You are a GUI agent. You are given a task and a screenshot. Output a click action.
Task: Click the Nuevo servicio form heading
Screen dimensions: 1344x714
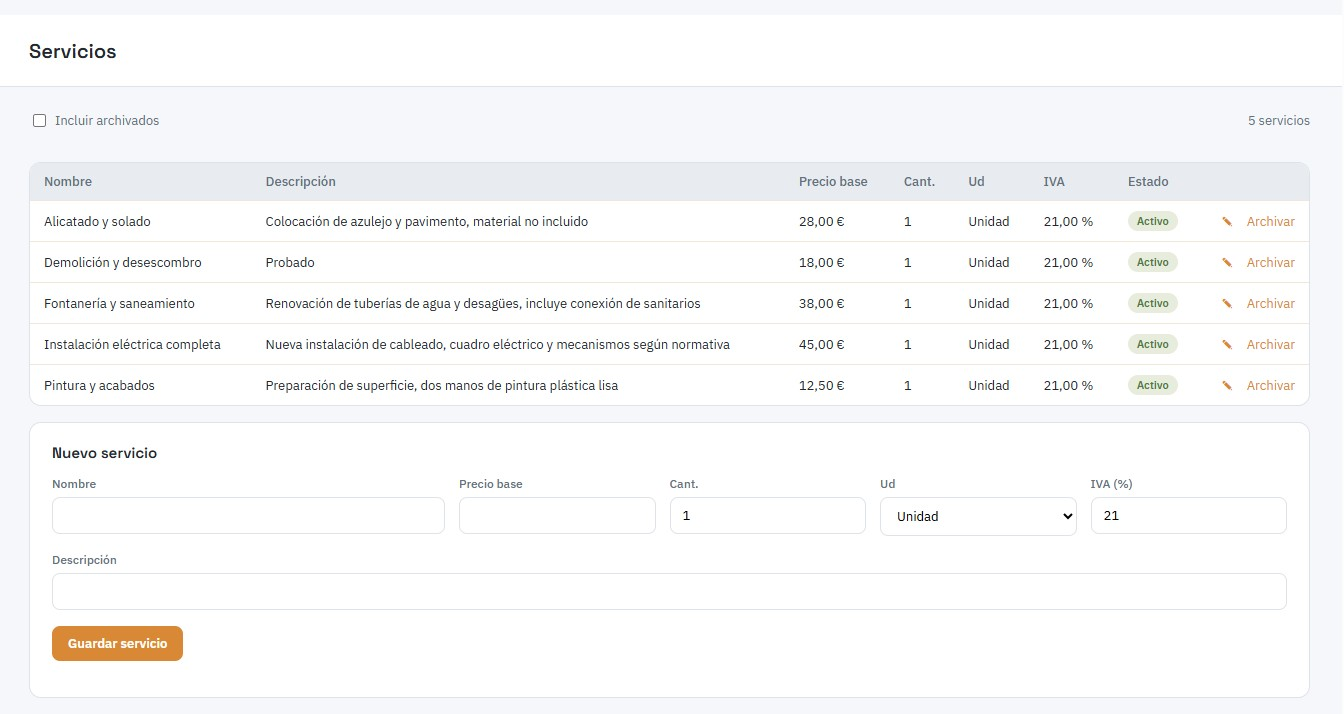click(x=105, y=454)
